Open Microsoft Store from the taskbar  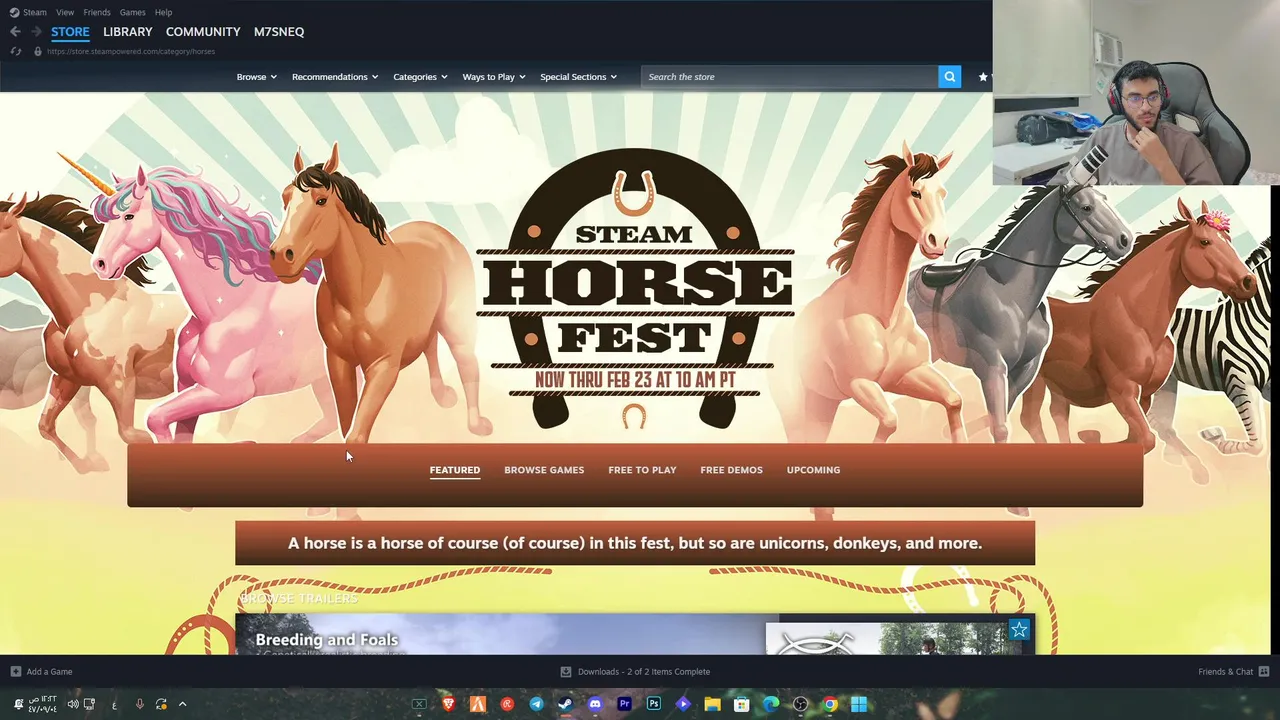point(741,704)
